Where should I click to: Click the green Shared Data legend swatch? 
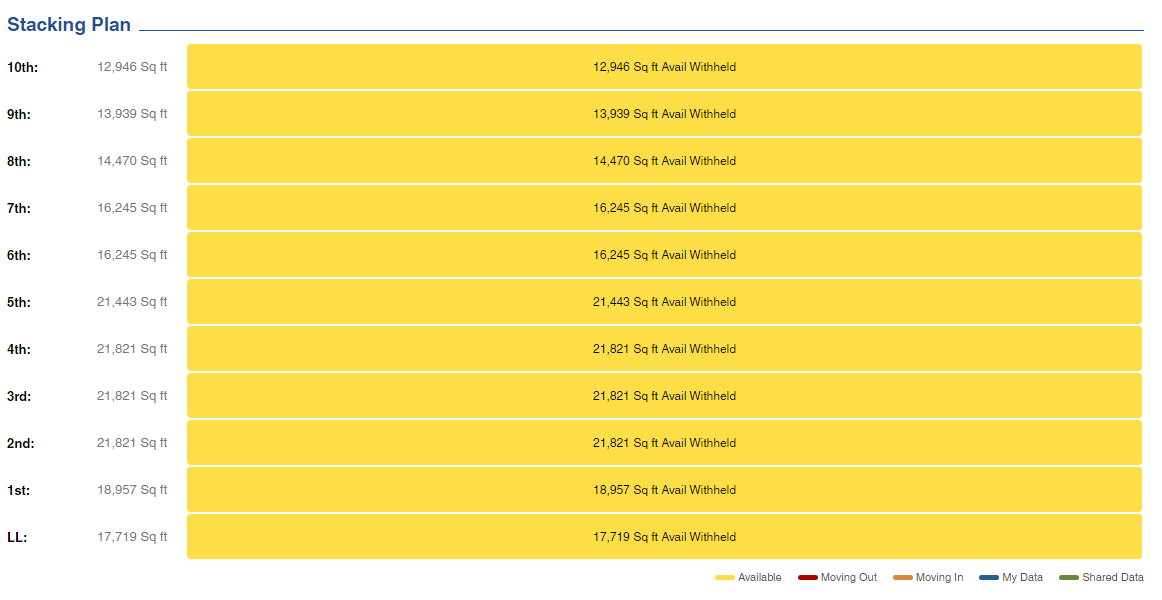tap(1069, 578)
